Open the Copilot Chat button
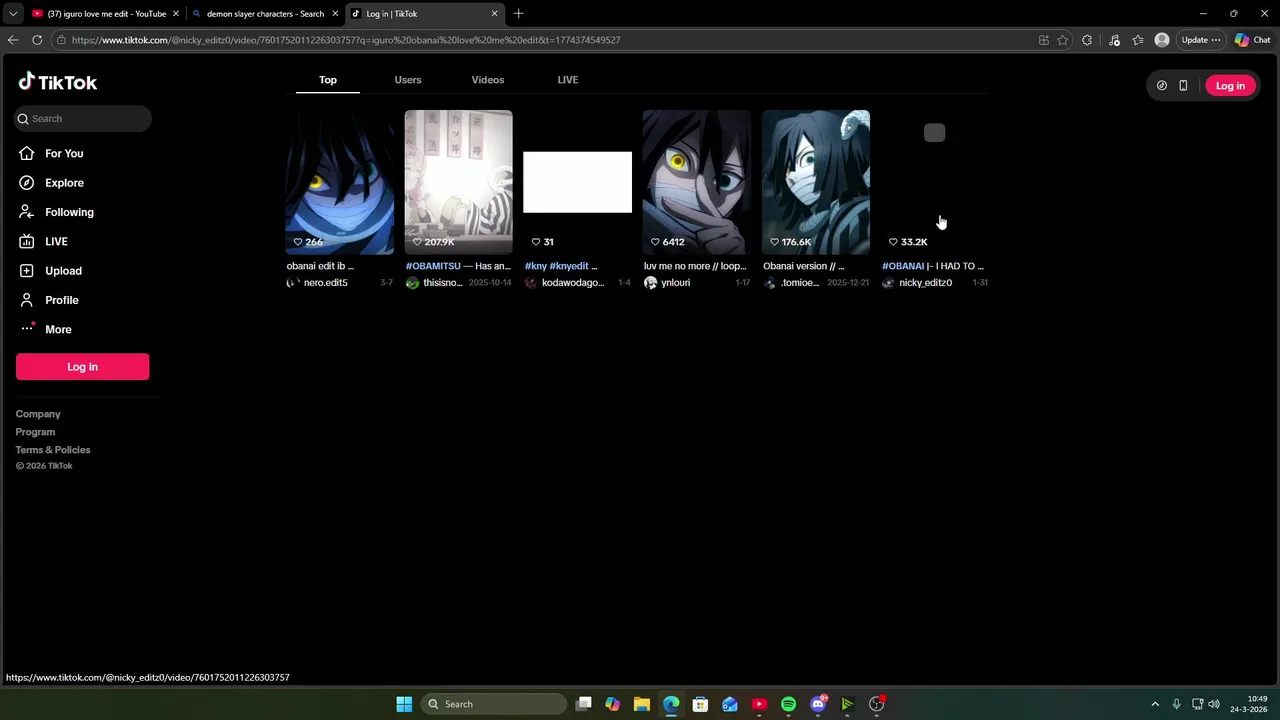 click(1252, 40)
